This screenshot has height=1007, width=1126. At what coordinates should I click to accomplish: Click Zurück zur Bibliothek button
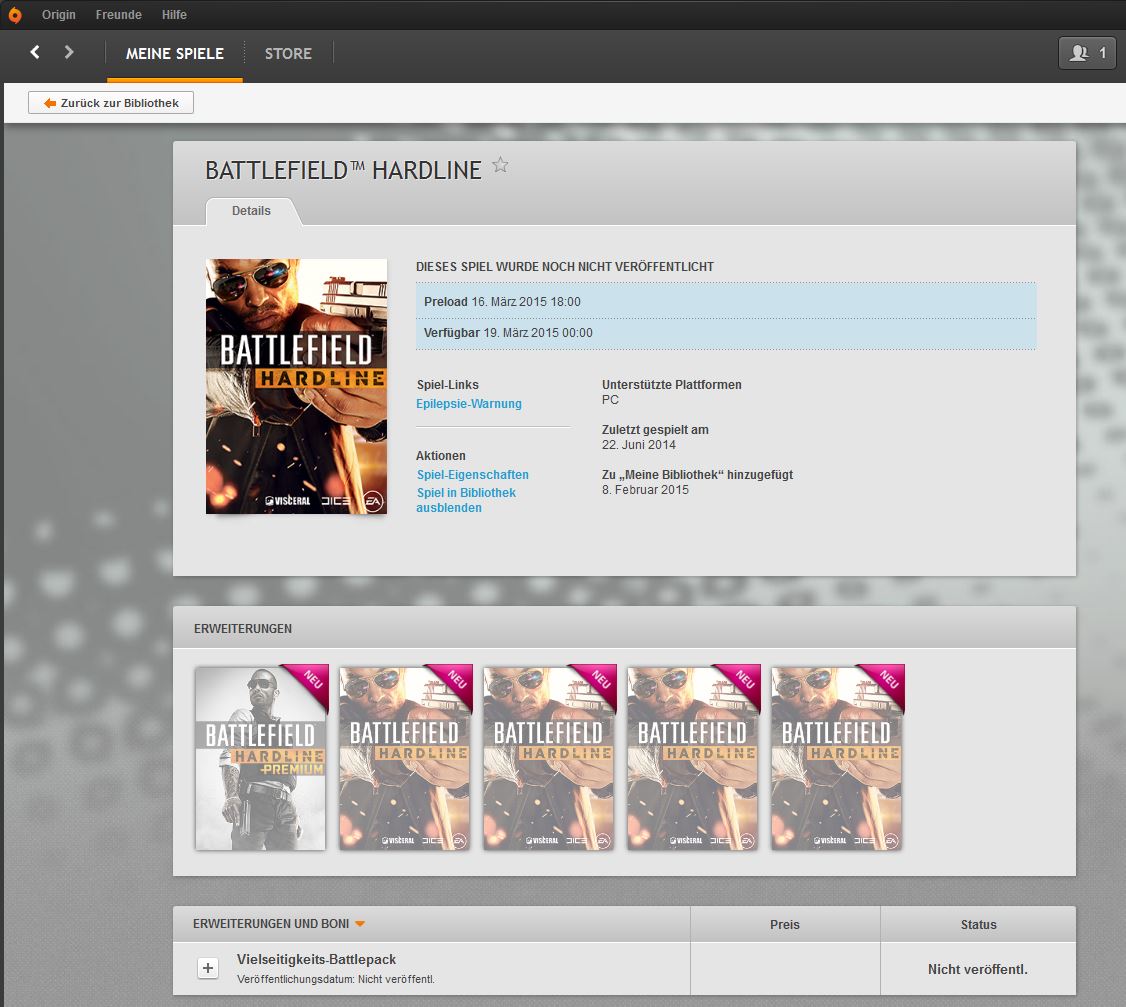[111, 103]
